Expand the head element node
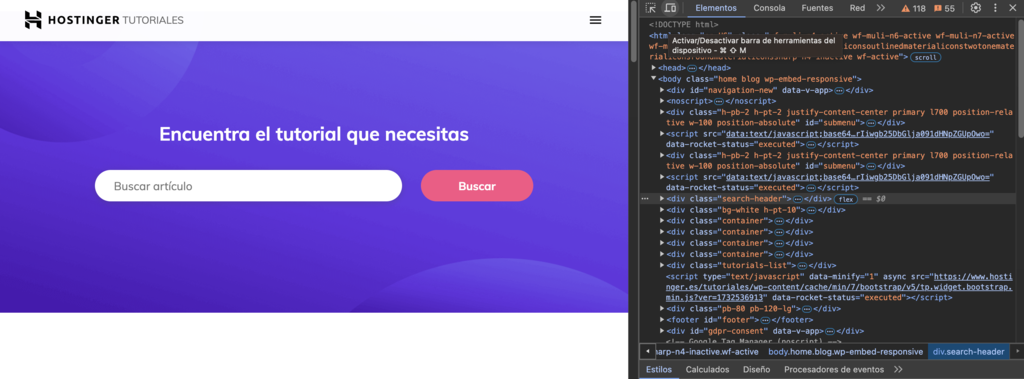1024x379 pixels. tap(654, 68)
